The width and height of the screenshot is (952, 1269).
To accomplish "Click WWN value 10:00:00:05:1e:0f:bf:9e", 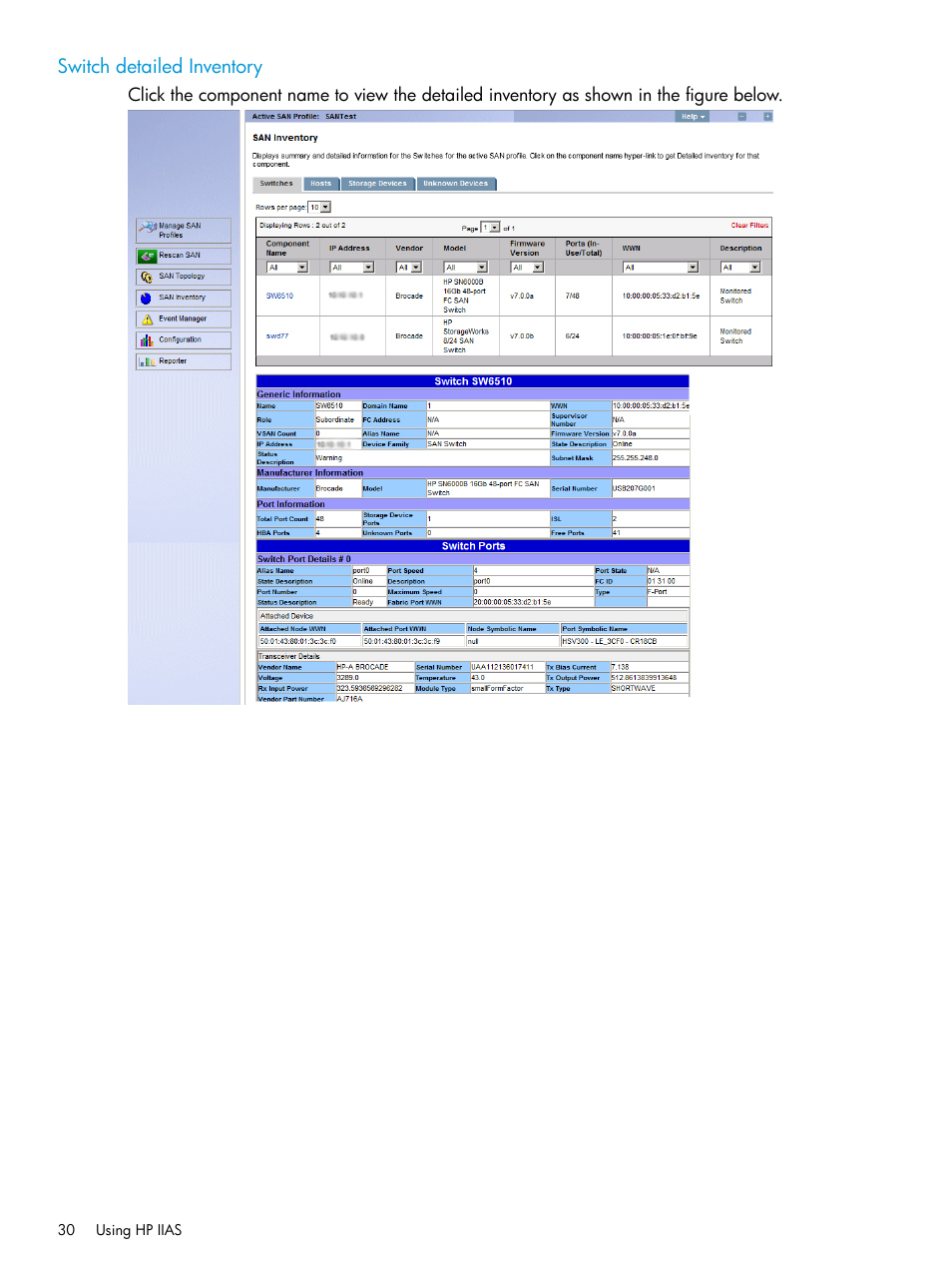I will pyautogui.click(x=660, y=336).
